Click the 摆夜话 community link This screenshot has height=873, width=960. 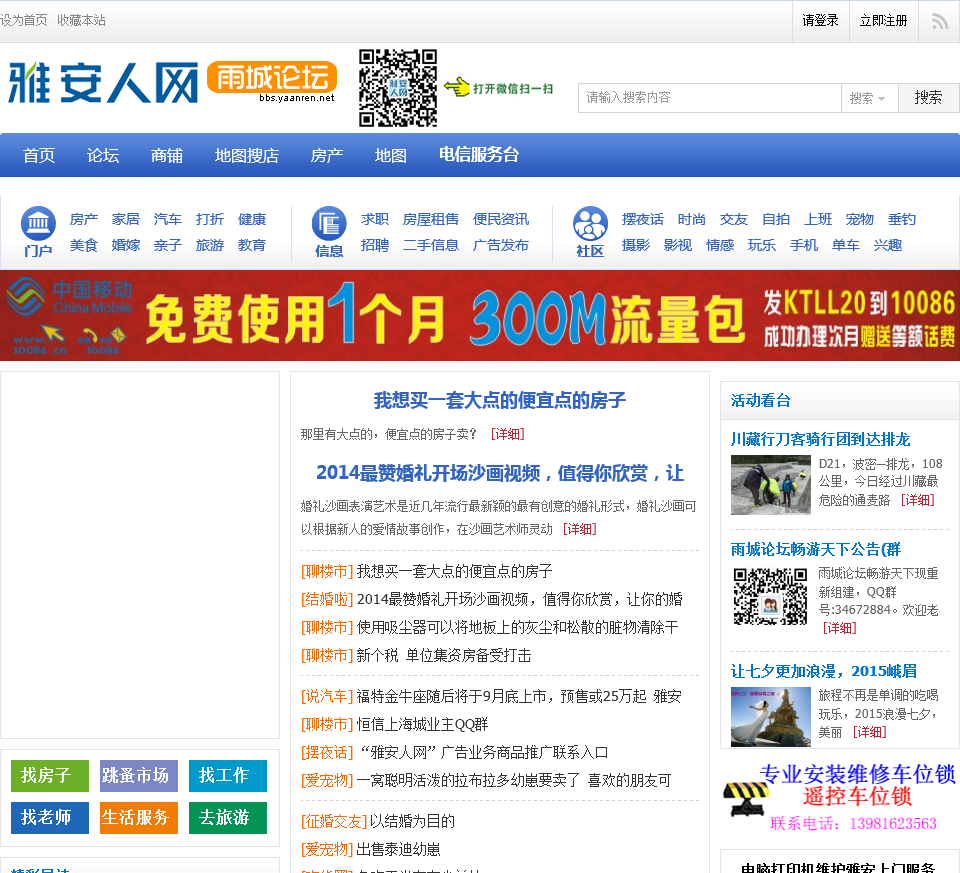click(x=643, y=219)
